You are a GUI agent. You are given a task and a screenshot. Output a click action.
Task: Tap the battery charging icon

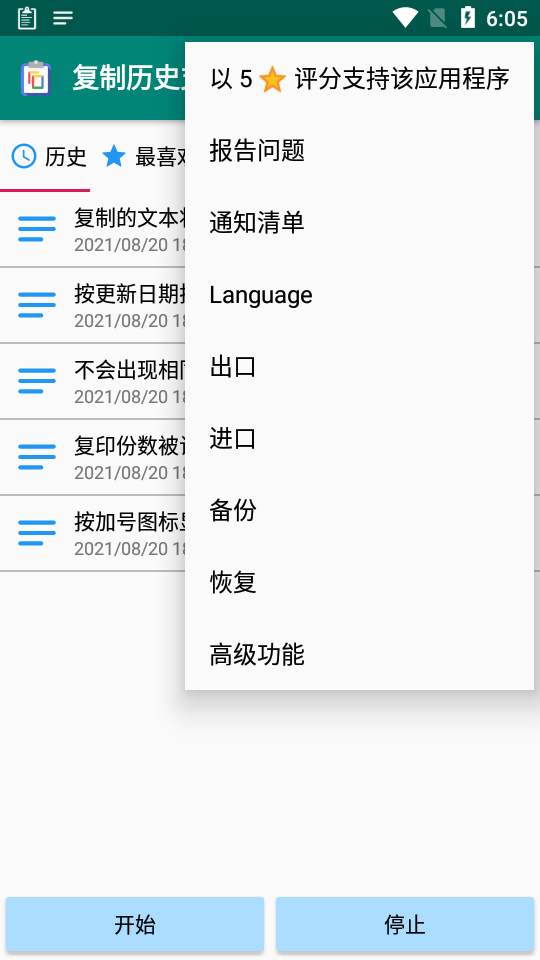pyautogui.click(x=468, y=18)
